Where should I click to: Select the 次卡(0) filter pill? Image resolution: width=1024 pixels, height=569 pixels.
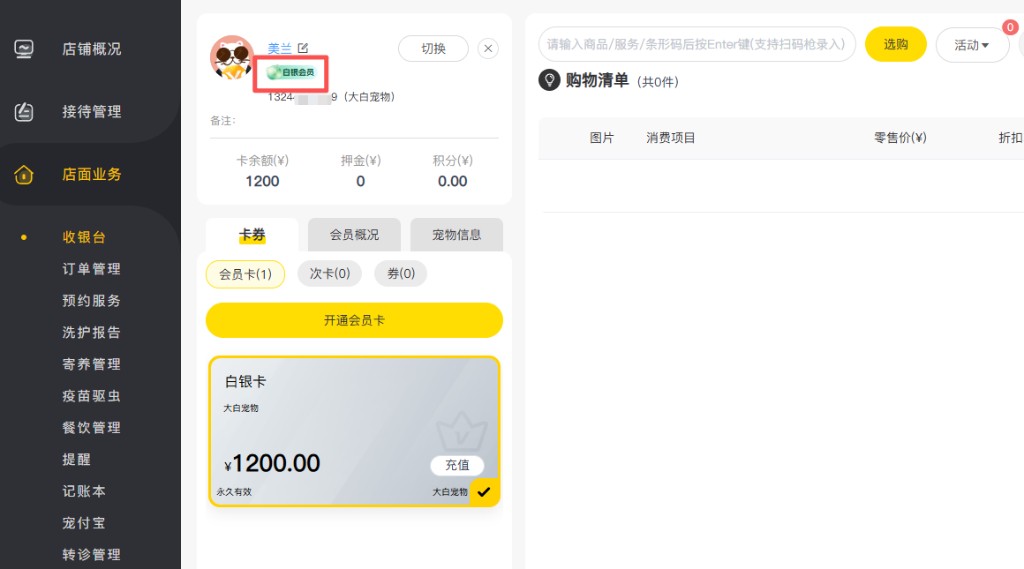pos(330,273)
